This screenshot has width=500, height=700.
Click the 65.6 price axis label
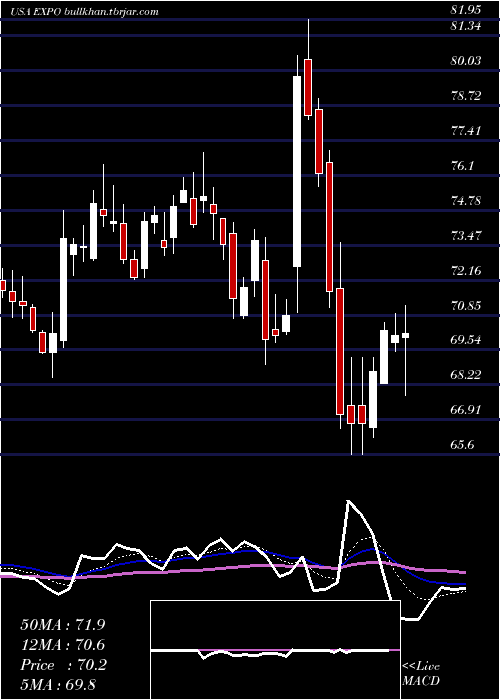(x=462, y=445)
